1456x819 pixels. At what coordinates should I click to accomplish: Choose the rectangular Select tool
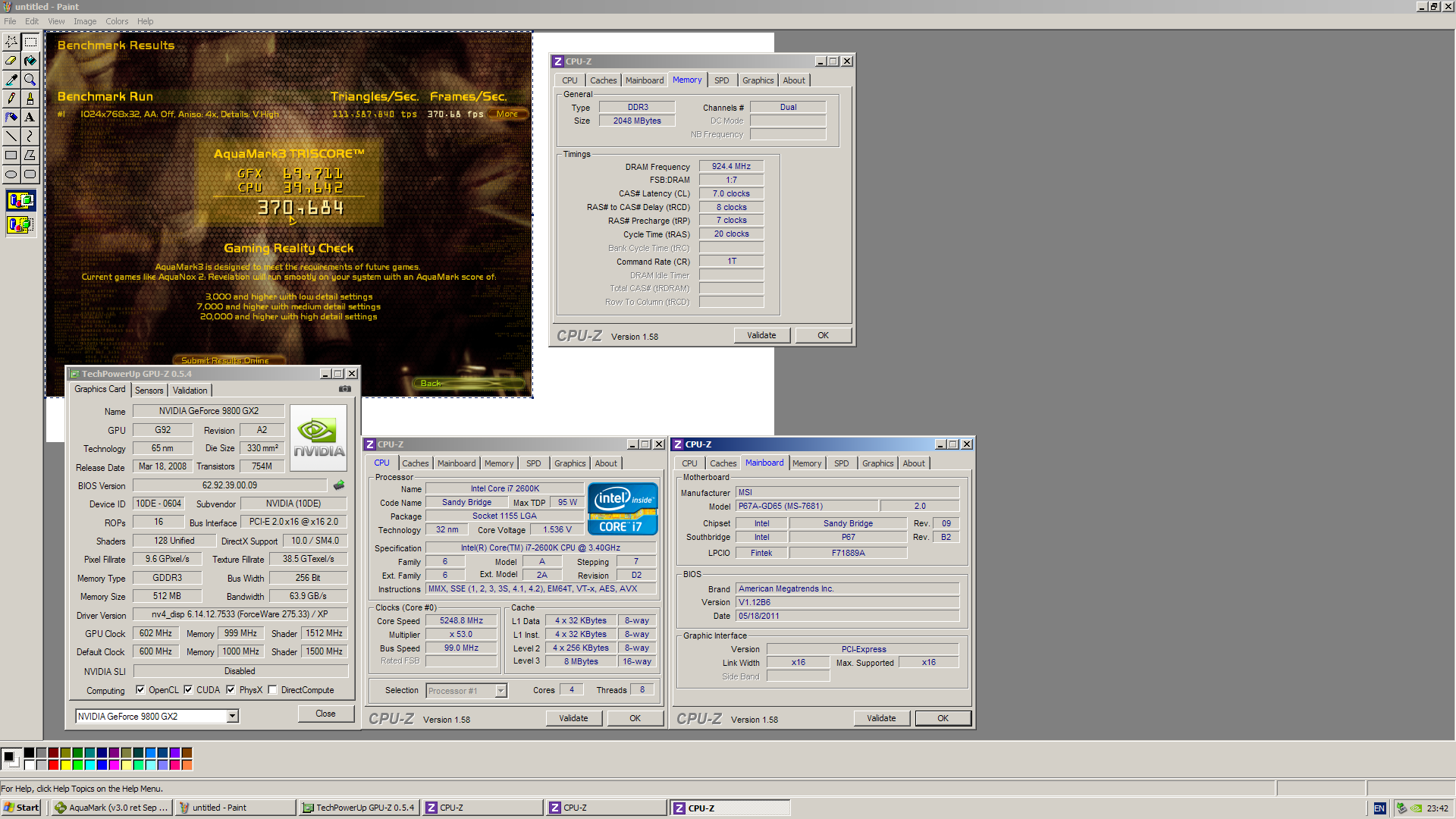coord(30,42)
